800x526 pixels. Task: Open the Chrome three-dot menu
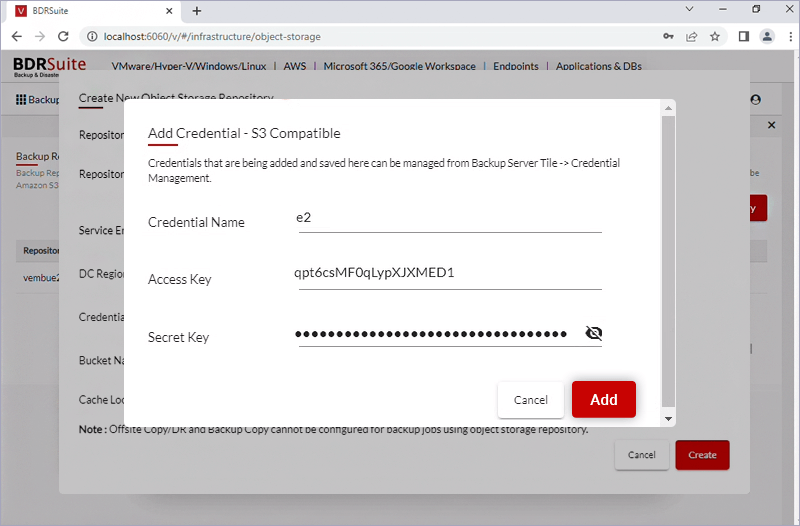click(x=790, y=36)
